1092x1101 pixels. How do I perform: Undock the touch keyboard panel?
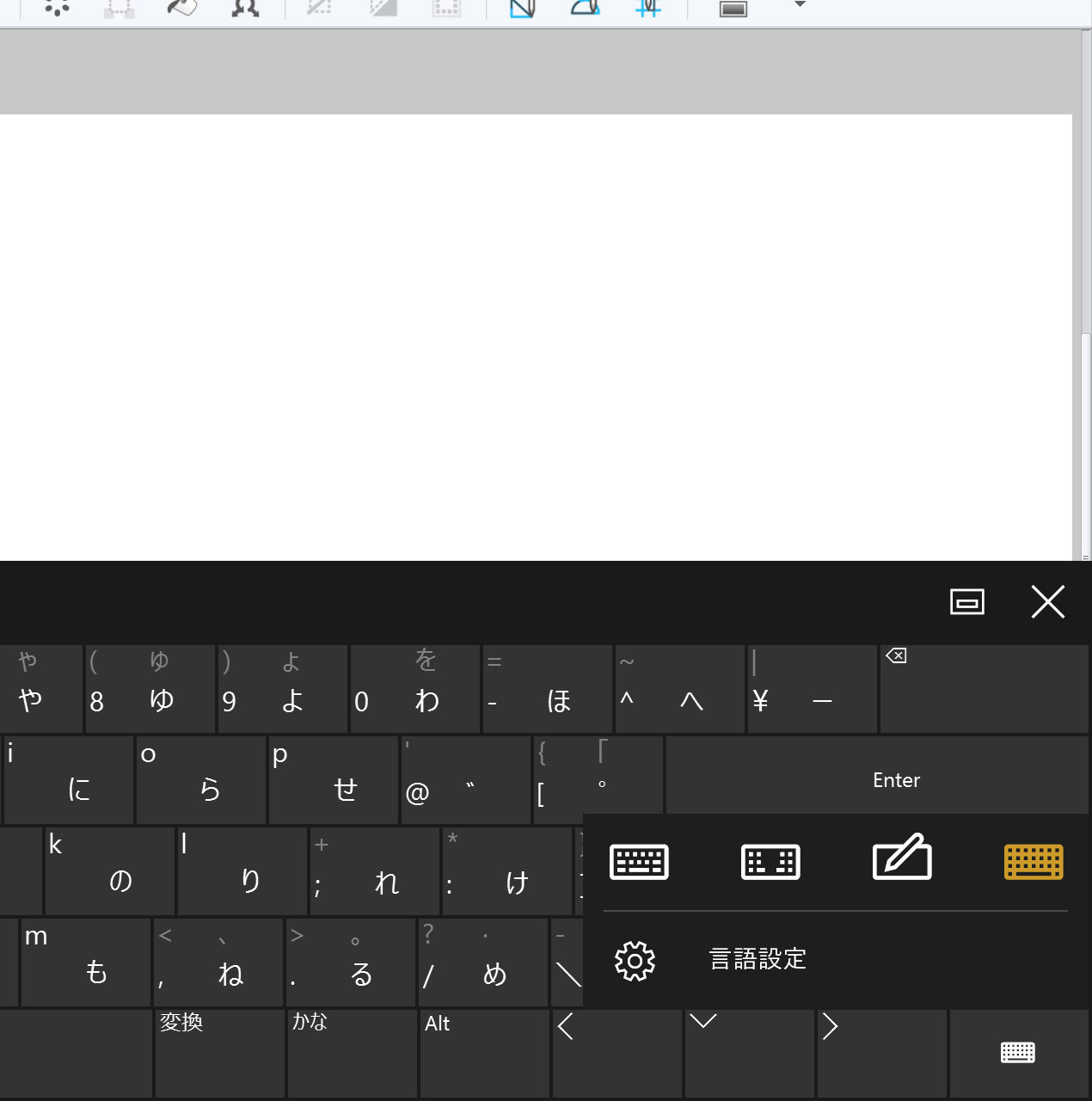pyautogui.click(x=967, y=601)
